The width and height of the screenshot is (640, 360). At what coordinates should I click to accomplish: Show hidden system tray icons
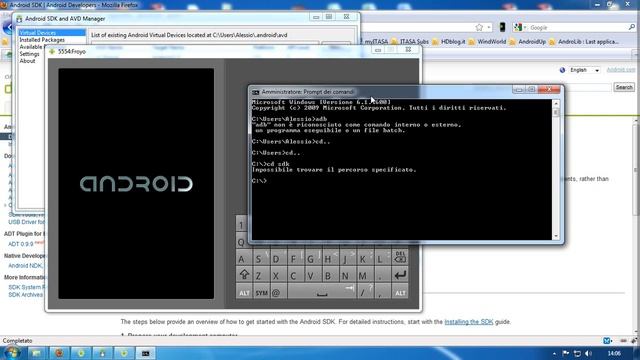[x=554, y=353]
